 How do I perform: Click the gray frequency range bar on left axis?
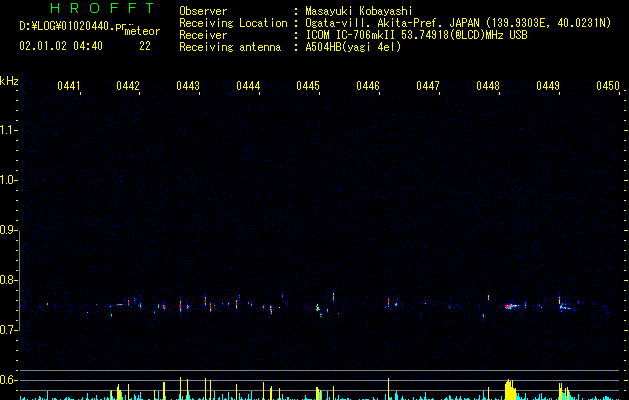(x=19, y=280)
